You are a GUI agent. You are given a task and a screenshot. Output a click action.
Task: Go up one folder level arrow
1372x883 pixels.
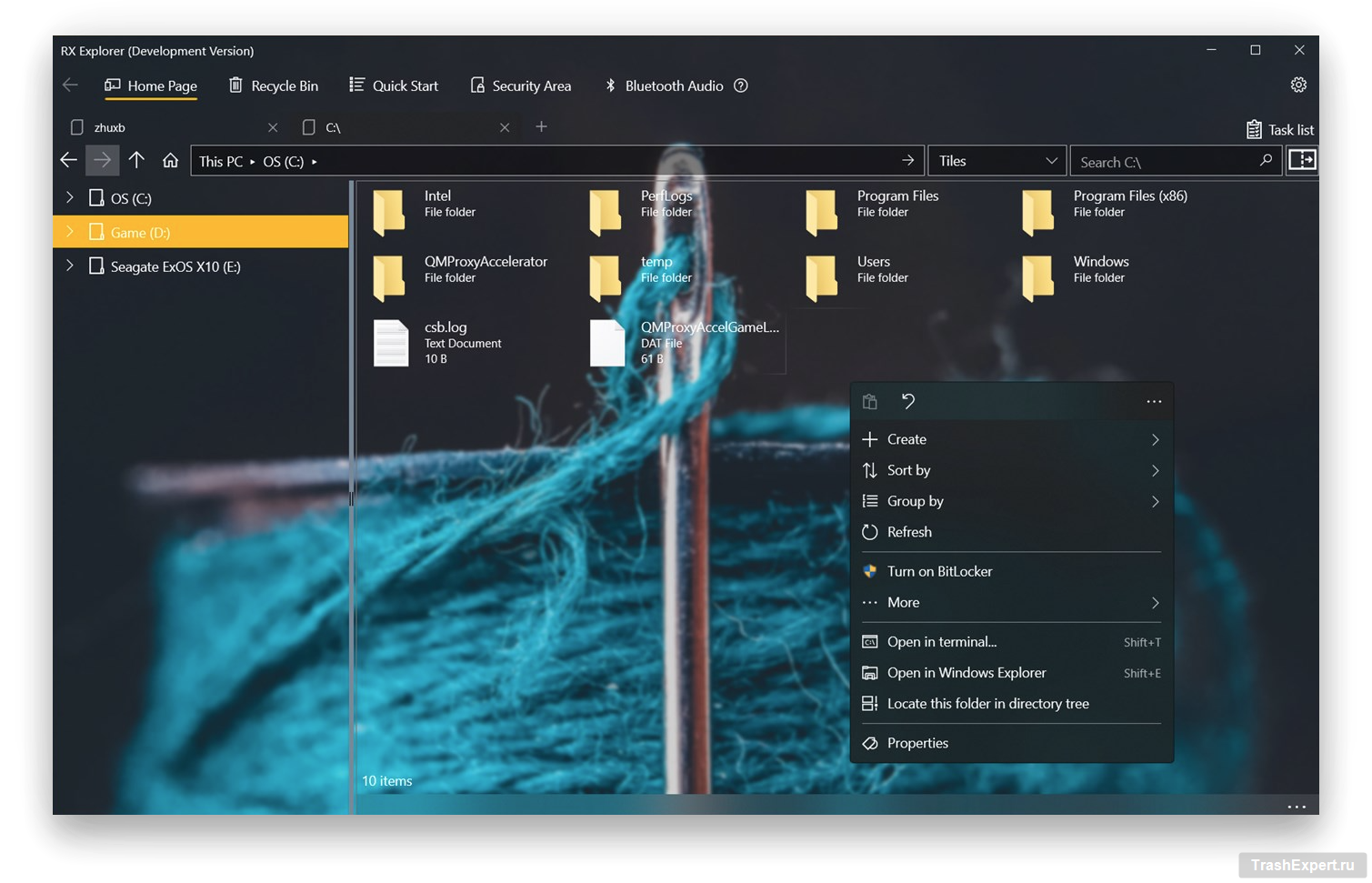[x=136, y=161]
